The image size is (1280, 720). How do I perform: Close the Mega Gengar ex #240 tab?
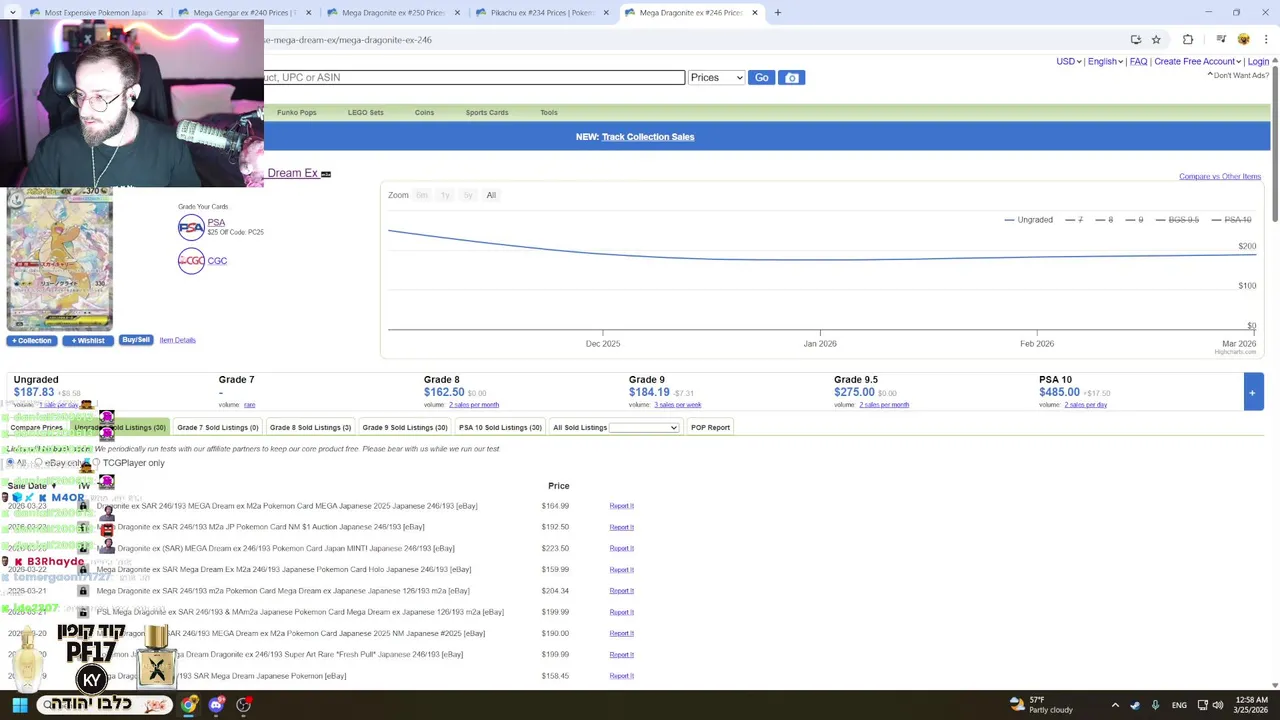(x=308, y=13)
